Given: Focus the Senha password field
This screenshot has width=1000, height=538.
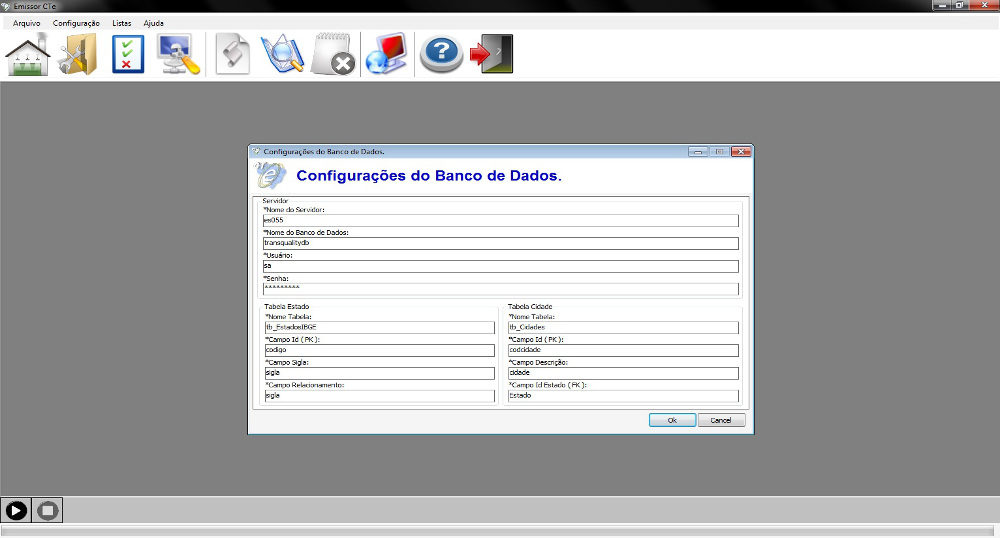Looking at the screenshot, I should tap(499, 289).
